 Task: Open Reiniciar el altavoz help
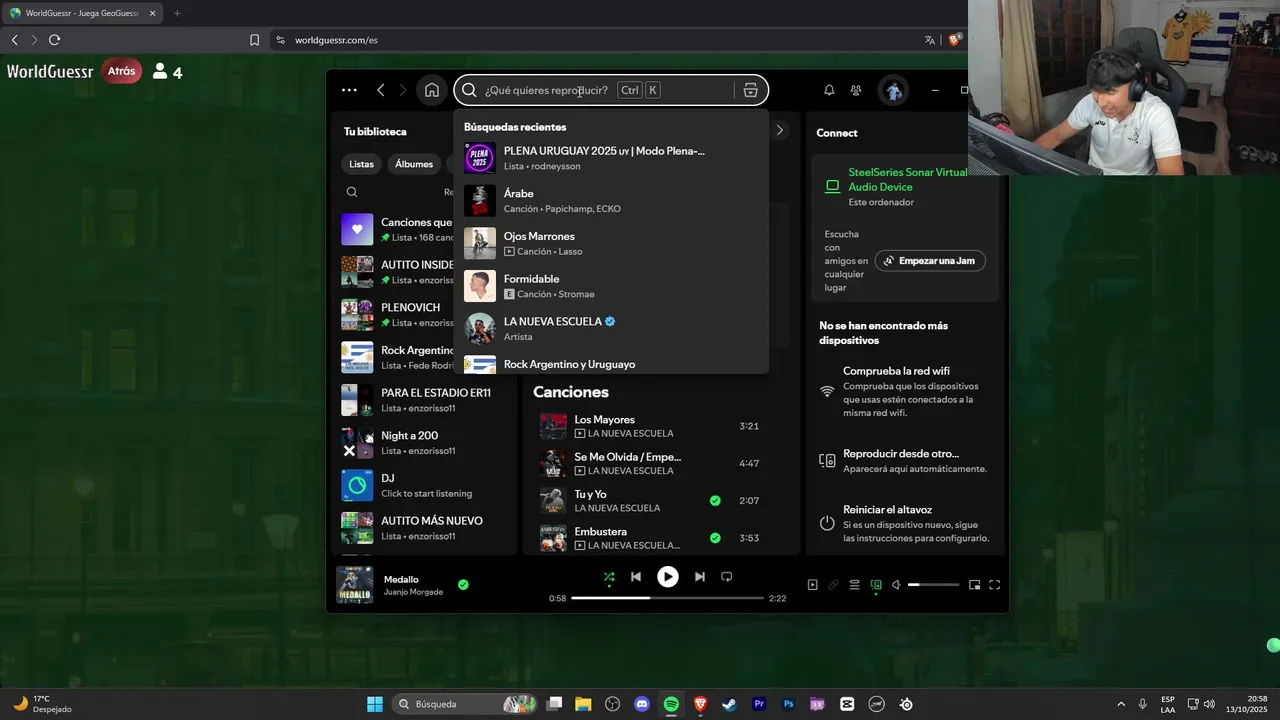click(906, 523)
